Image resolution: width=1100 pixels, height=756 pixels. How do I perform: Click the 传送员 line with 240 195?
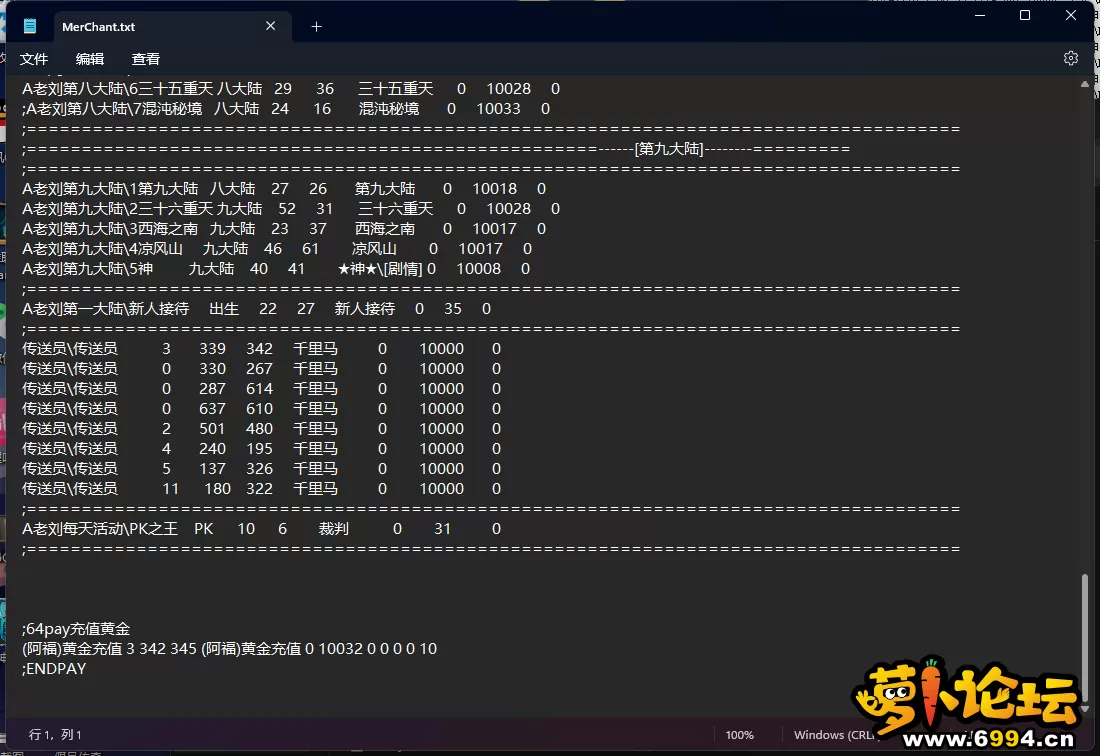(x=261, y=449)
